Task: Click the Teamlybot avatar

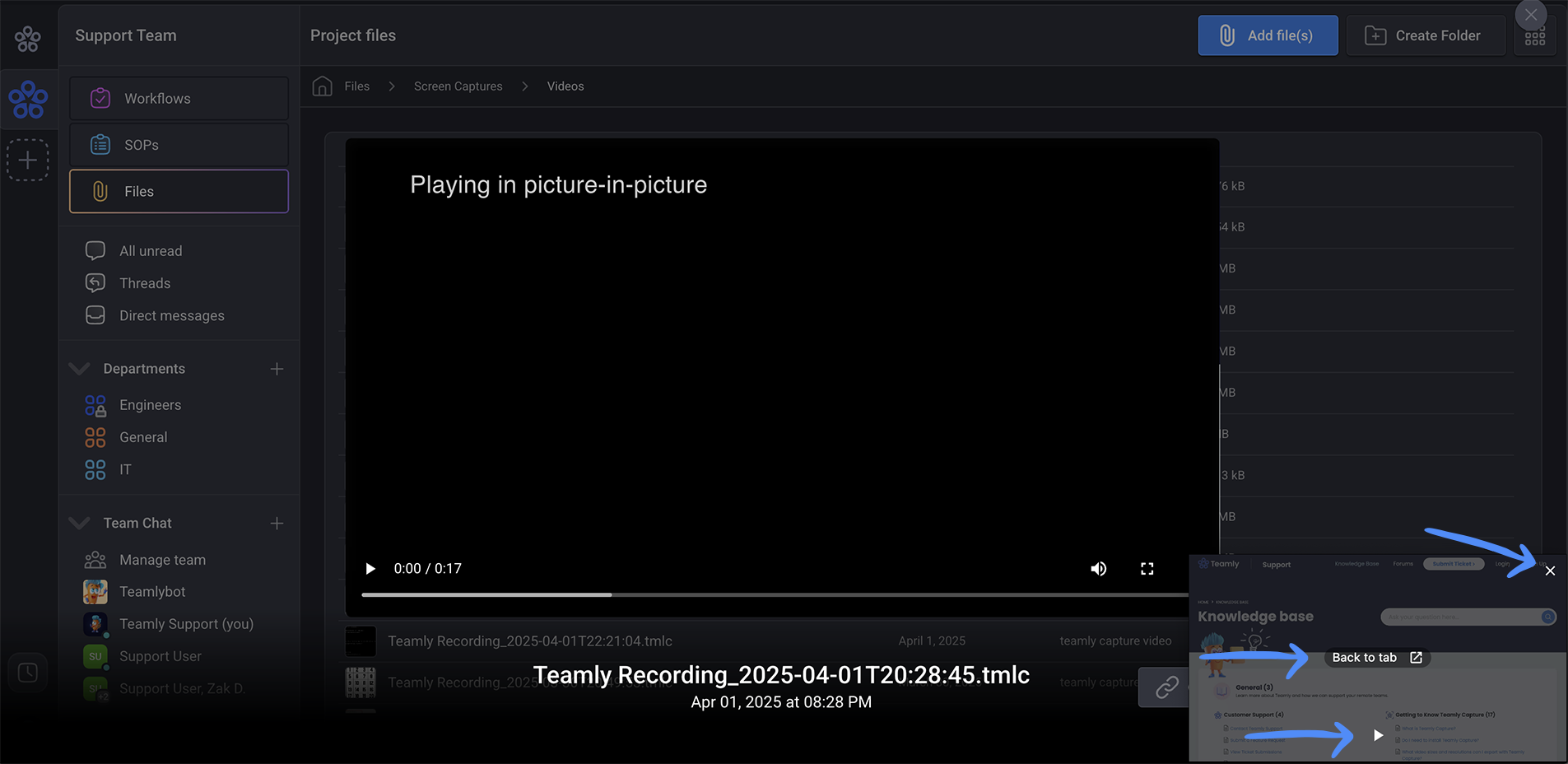Action: point(95,592)
